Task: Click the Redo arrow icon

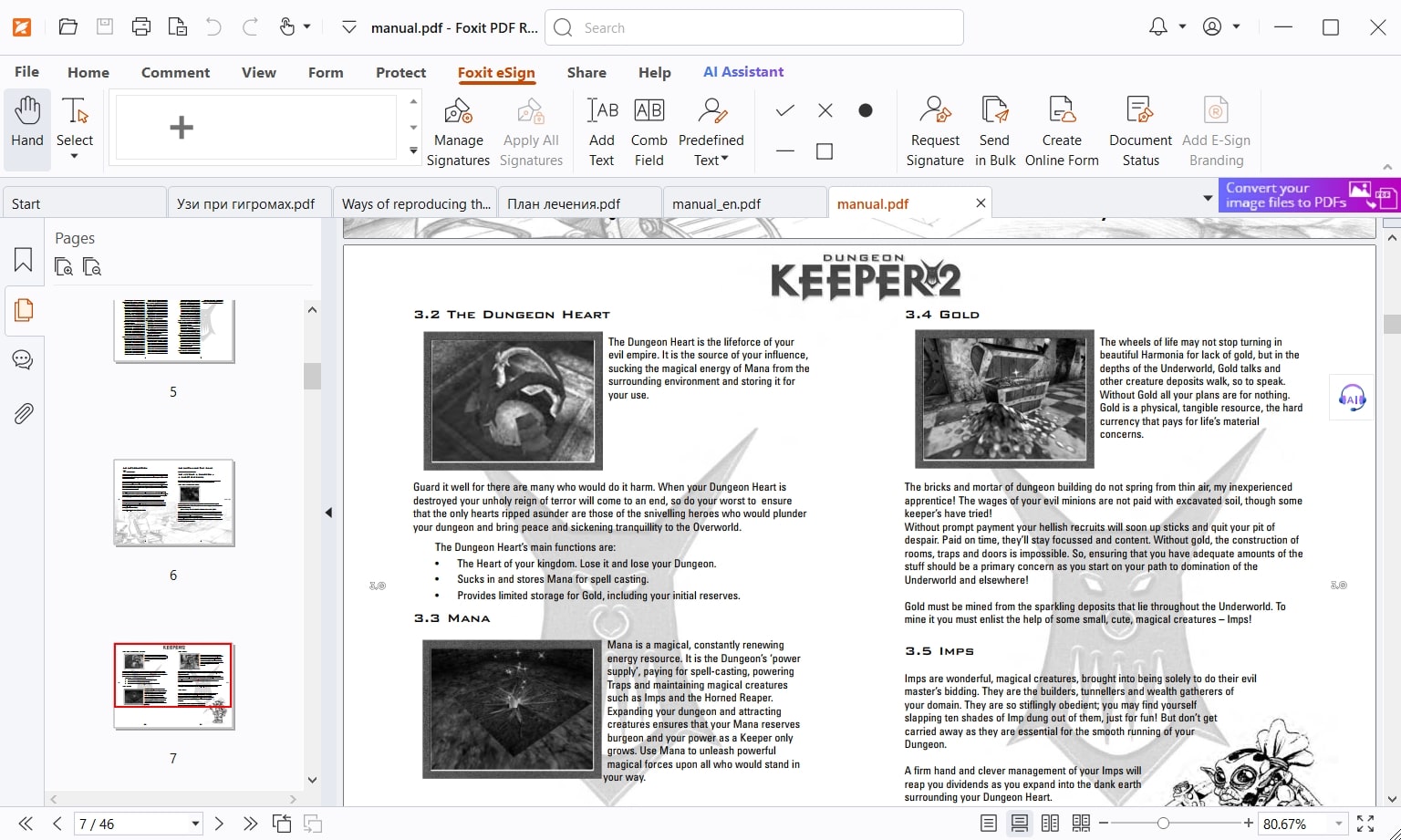Action: pyautogui.click(x=250, y=27)
